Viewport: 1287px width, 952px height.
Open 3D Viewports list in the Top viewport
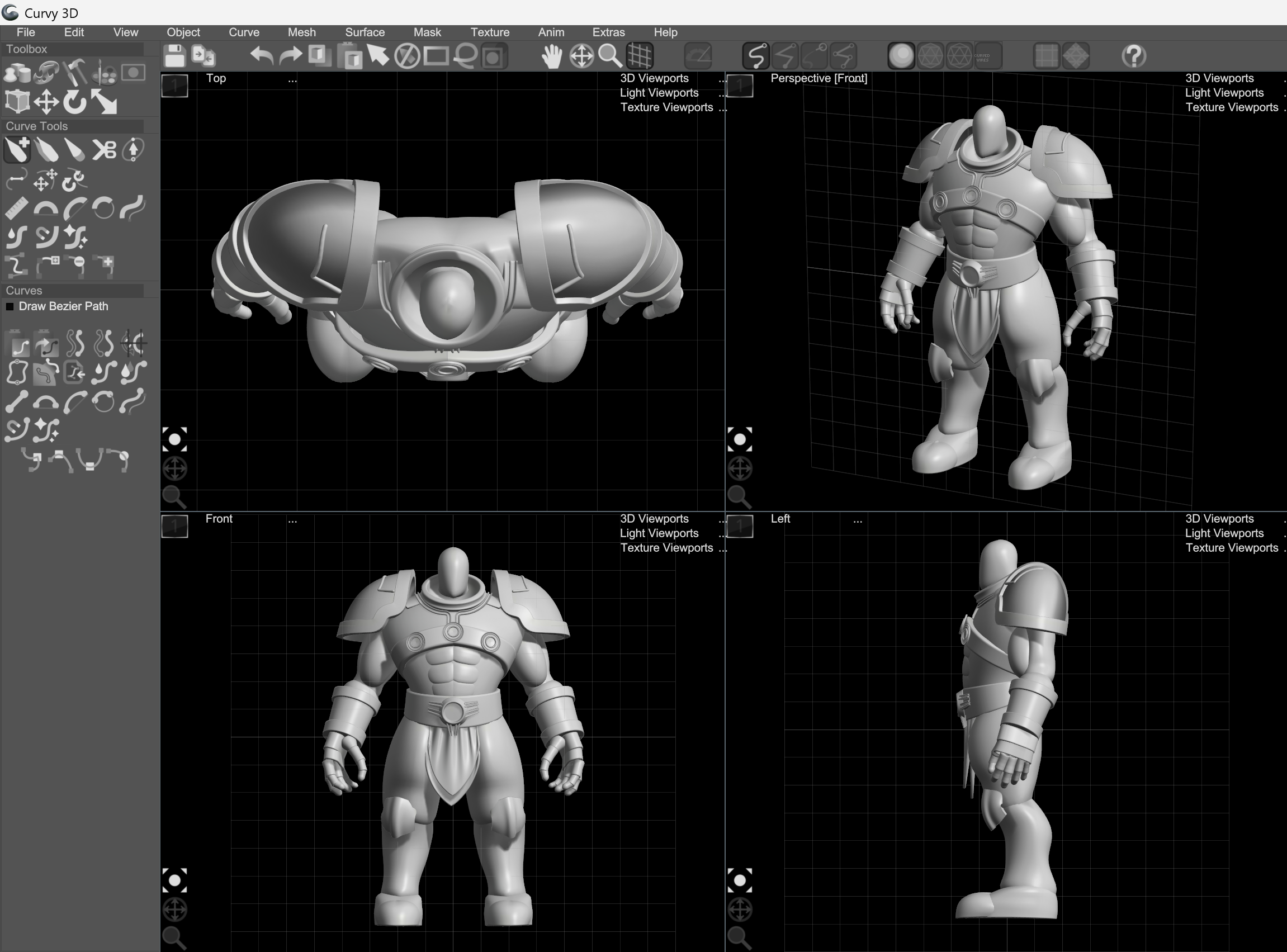tap(654, 78)
